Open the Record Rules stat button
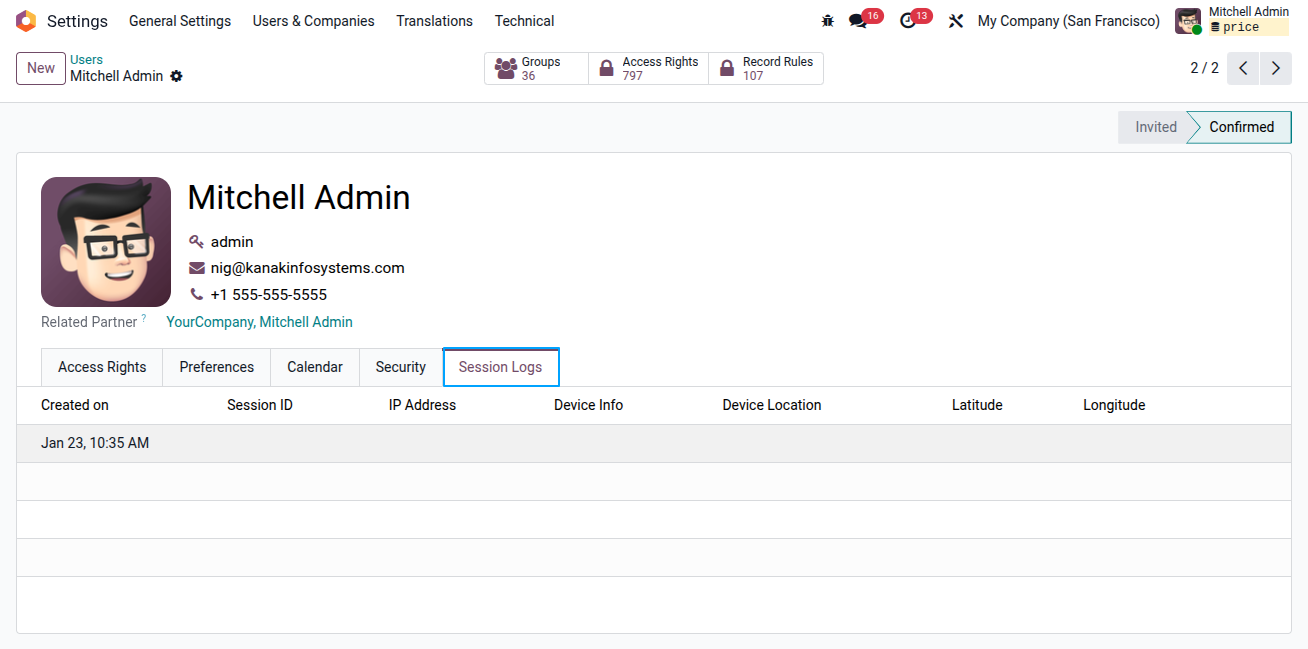1308x649 pixels. 766,68
